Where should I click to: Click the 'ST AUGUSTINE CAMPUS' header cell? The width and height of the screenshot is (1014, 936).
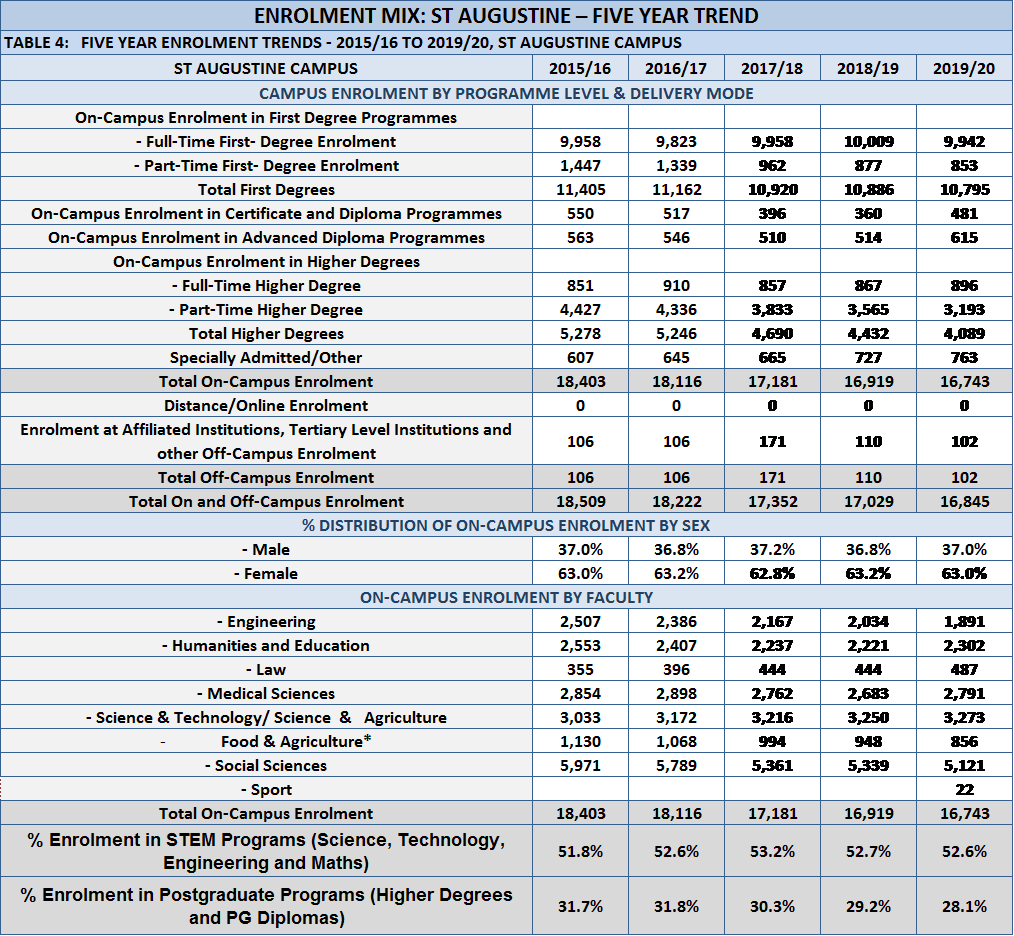[x=266, y=69]
